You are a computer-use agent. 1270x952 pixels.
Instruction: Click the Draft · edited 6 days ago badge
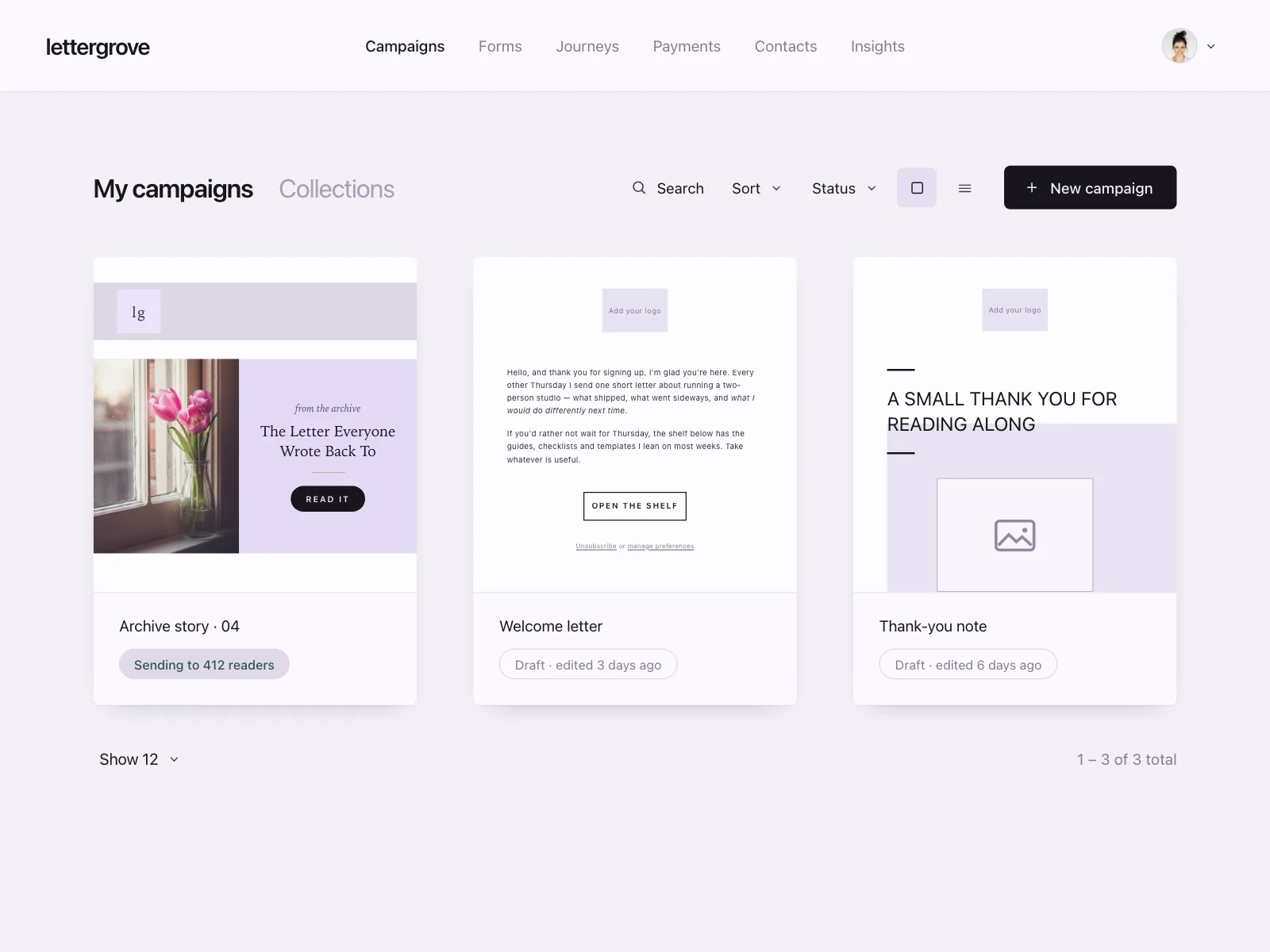(x=968, y=665)
